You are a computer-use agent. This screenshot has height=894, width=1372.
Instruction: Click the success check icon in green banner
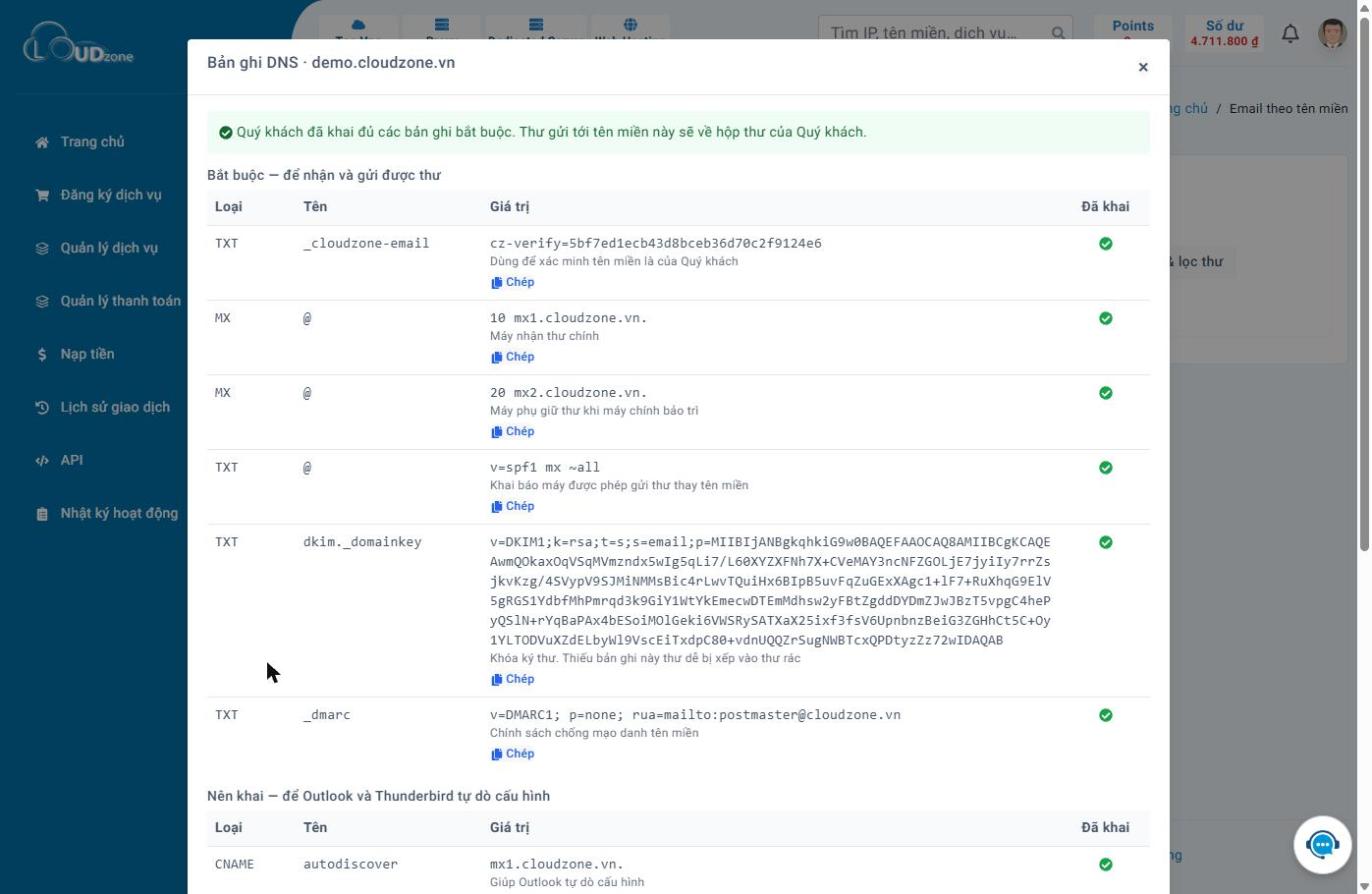tap(226, 132)
